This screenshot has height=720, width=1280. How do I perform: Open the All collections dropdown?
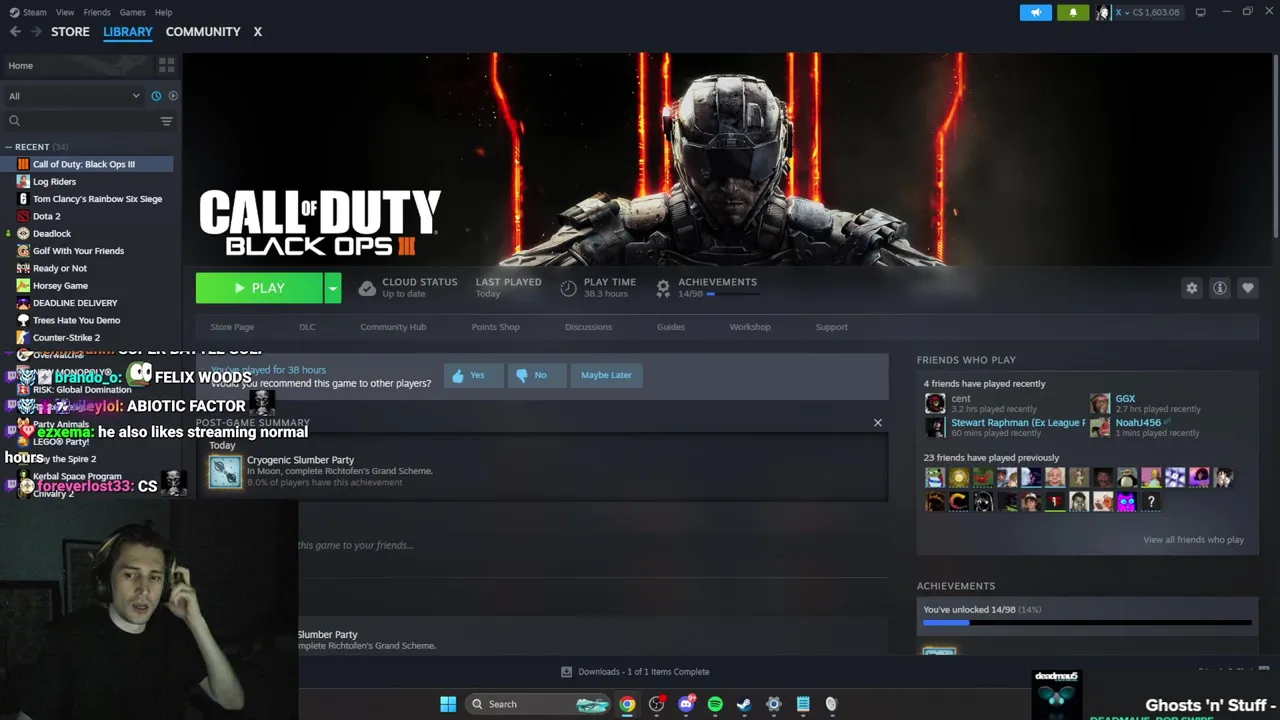(74, 96)
